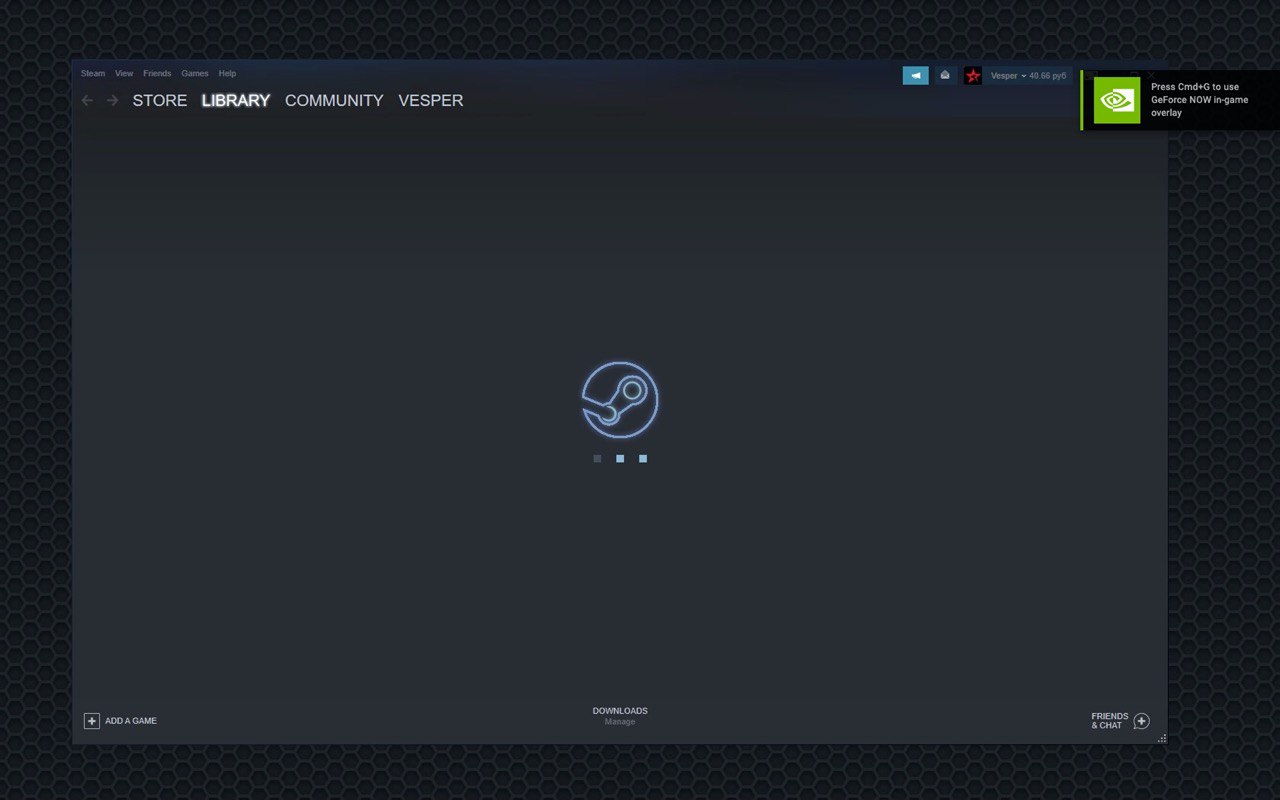Viewport: 1280px width, 800px height.
Task: Click the 40.66 руб wallet balance
Action: pyautogui.click(x=1047, y=76)
